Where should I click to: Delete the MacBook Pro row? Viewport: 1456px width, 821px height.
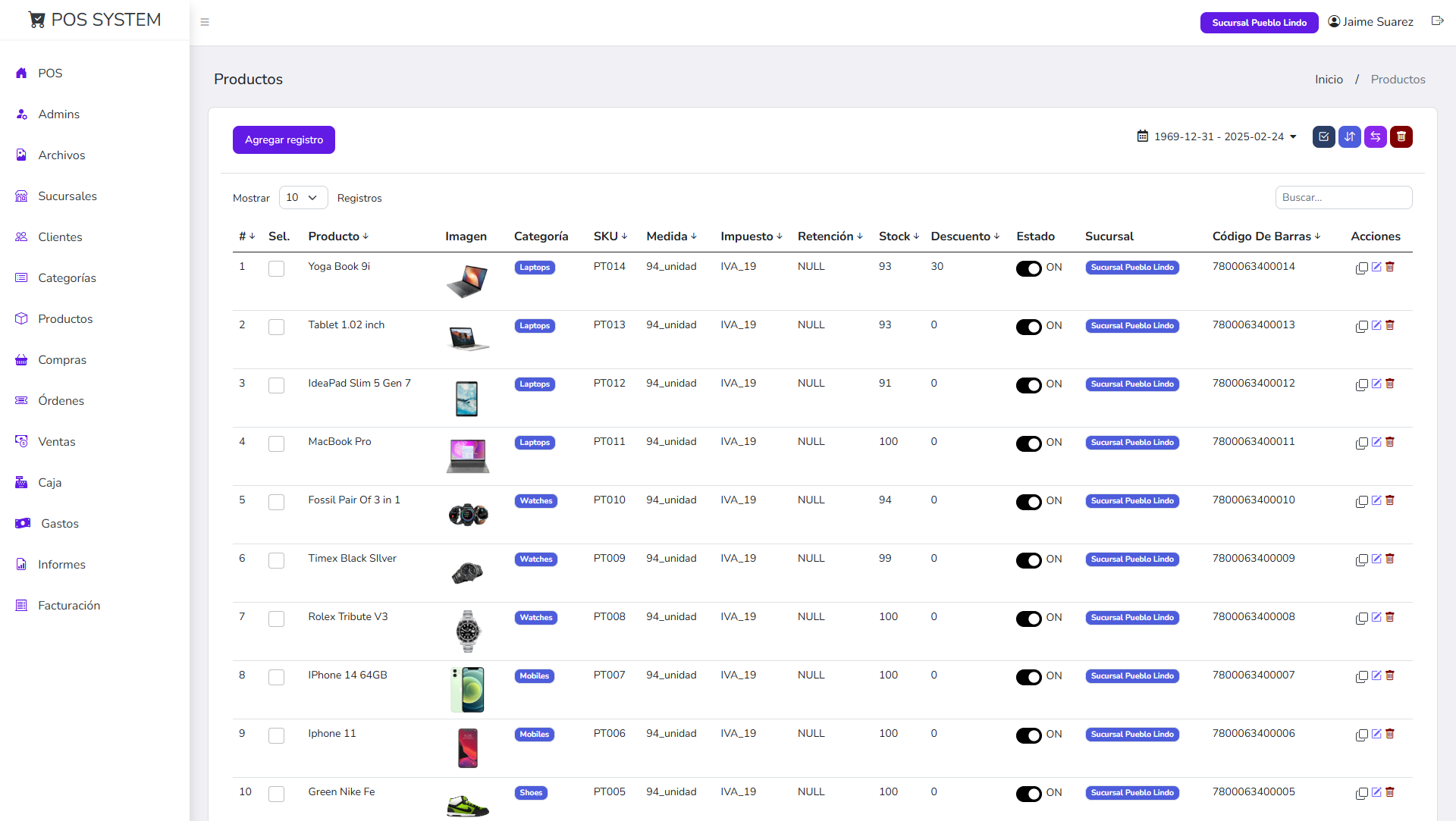1390,442
